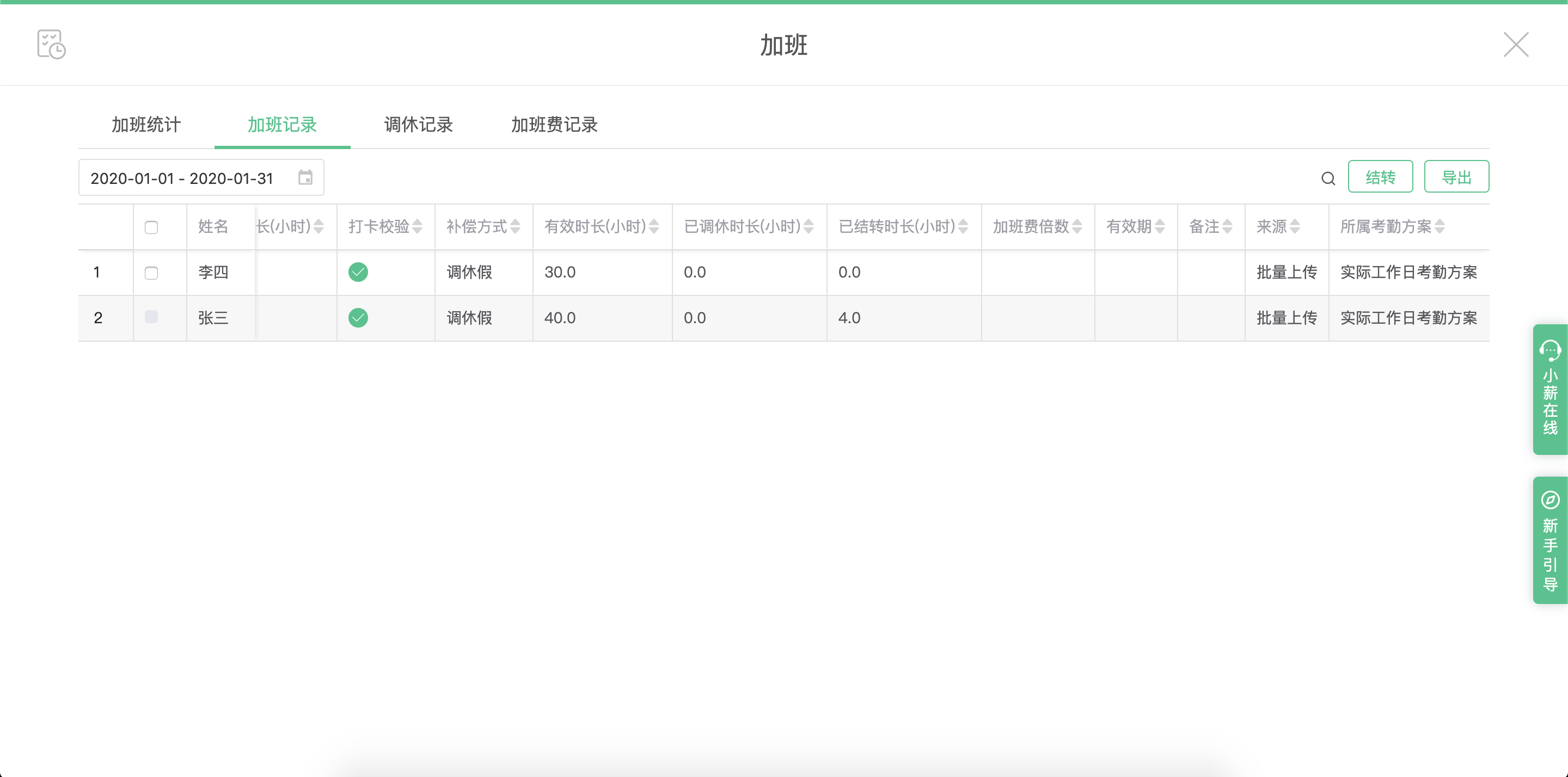Open 新手引导 guide sidebar
Screen dimensions: 1568x777
[1549, 540]
